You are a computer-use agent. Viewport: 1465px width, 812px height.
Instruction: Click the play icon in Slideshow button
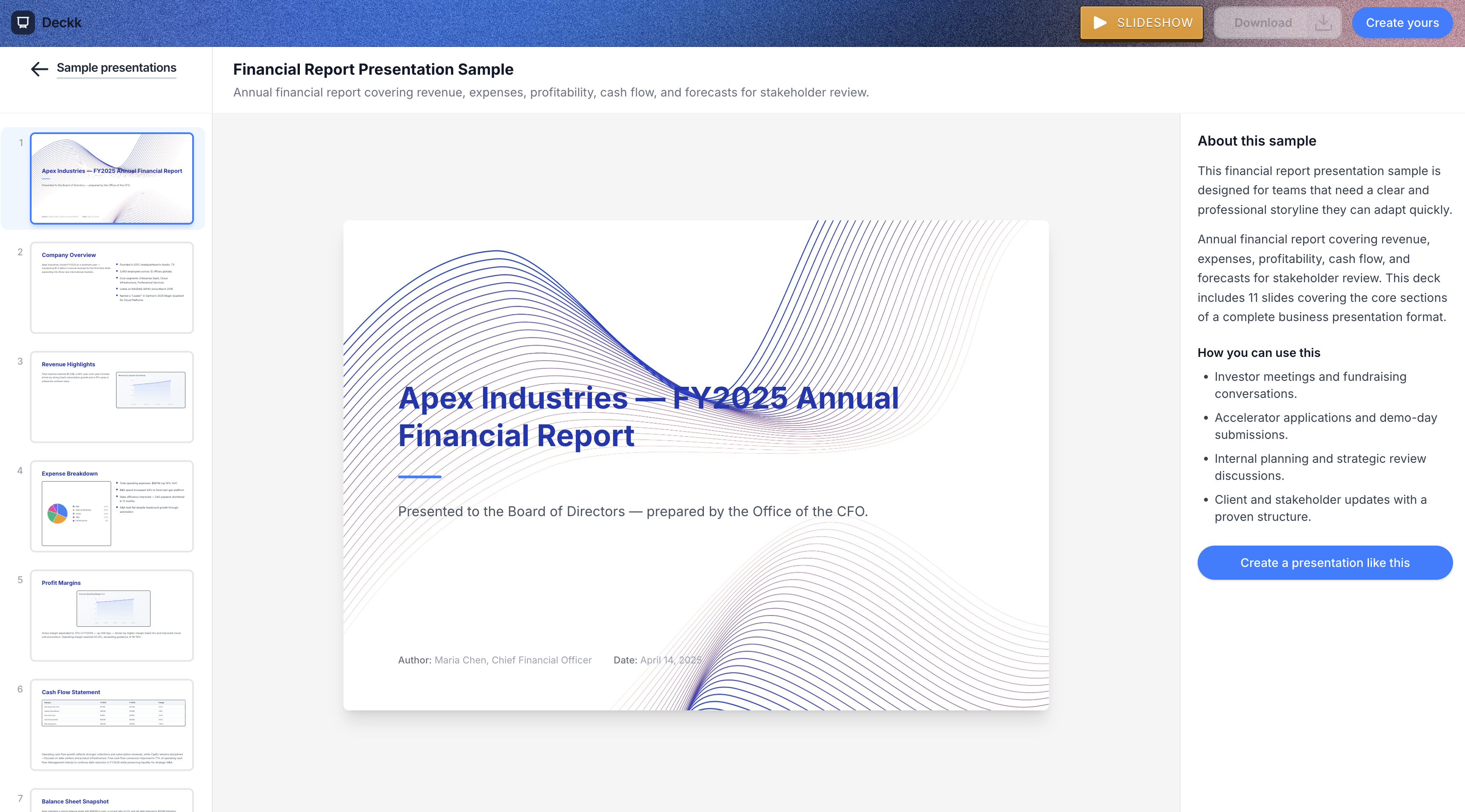click(1100, 23)
